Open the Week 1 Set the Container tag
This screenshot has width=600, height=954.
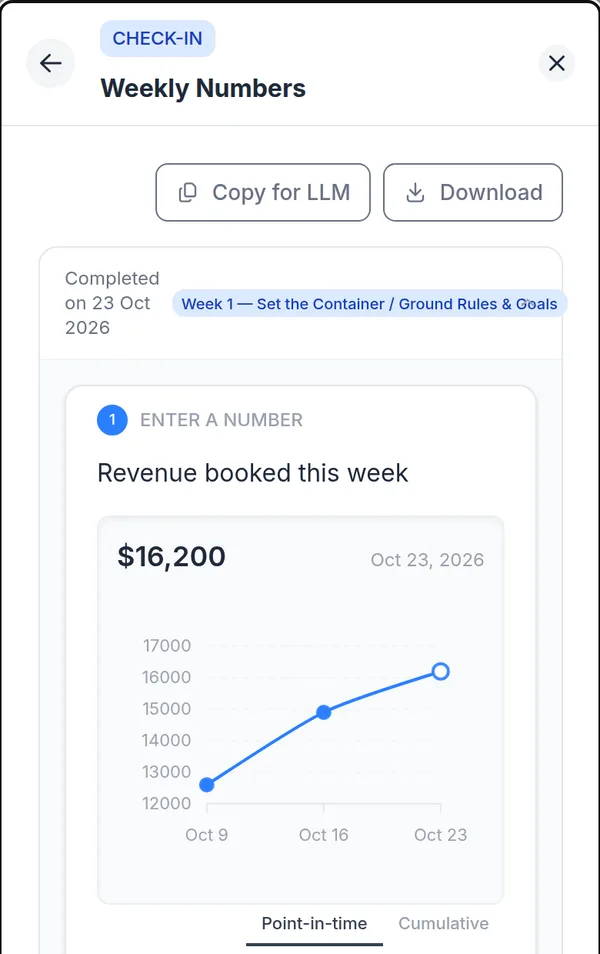369,304
